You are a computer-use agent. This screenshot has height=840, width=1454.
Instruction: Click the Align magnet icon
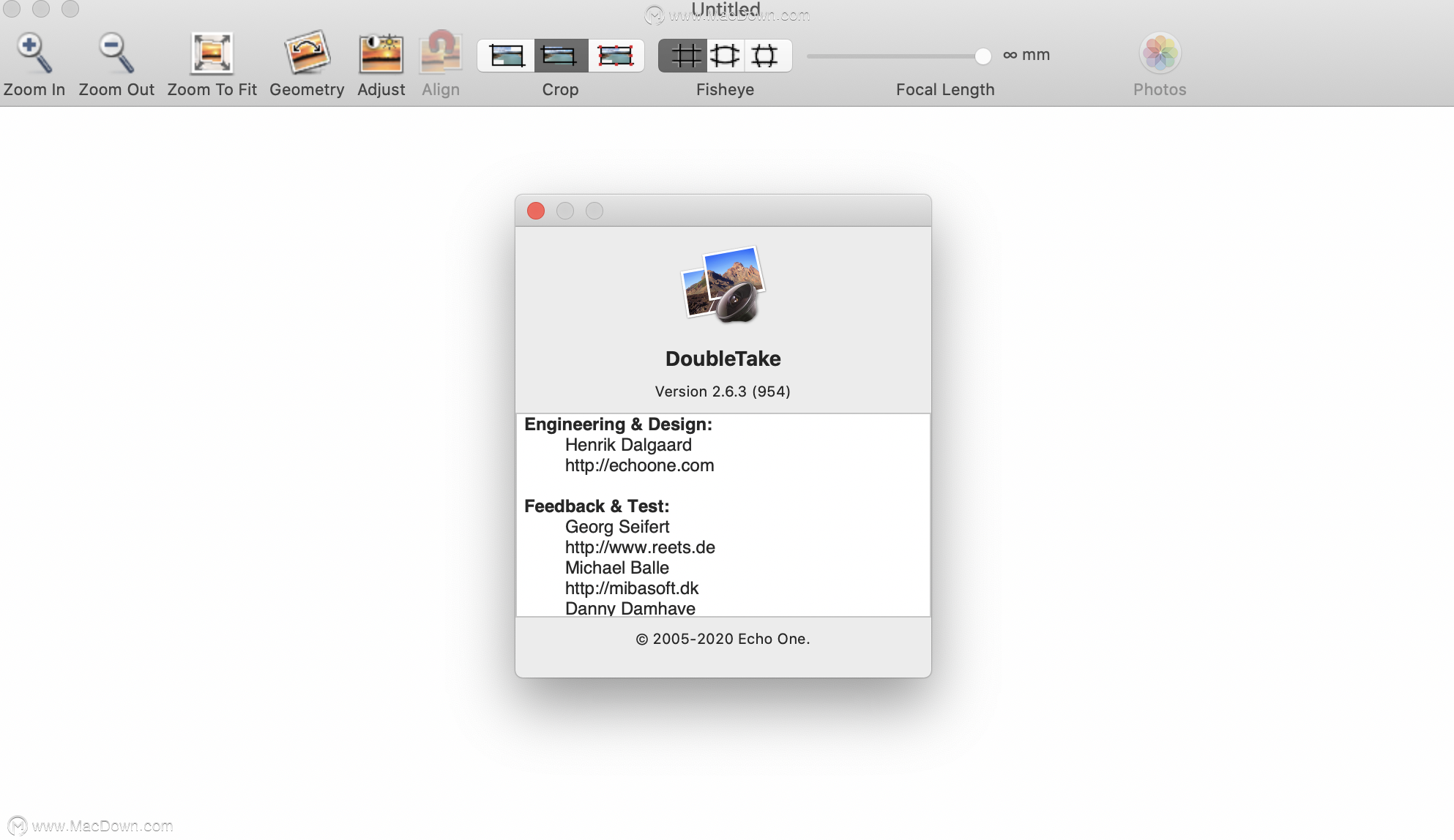(x=440, y=52)
